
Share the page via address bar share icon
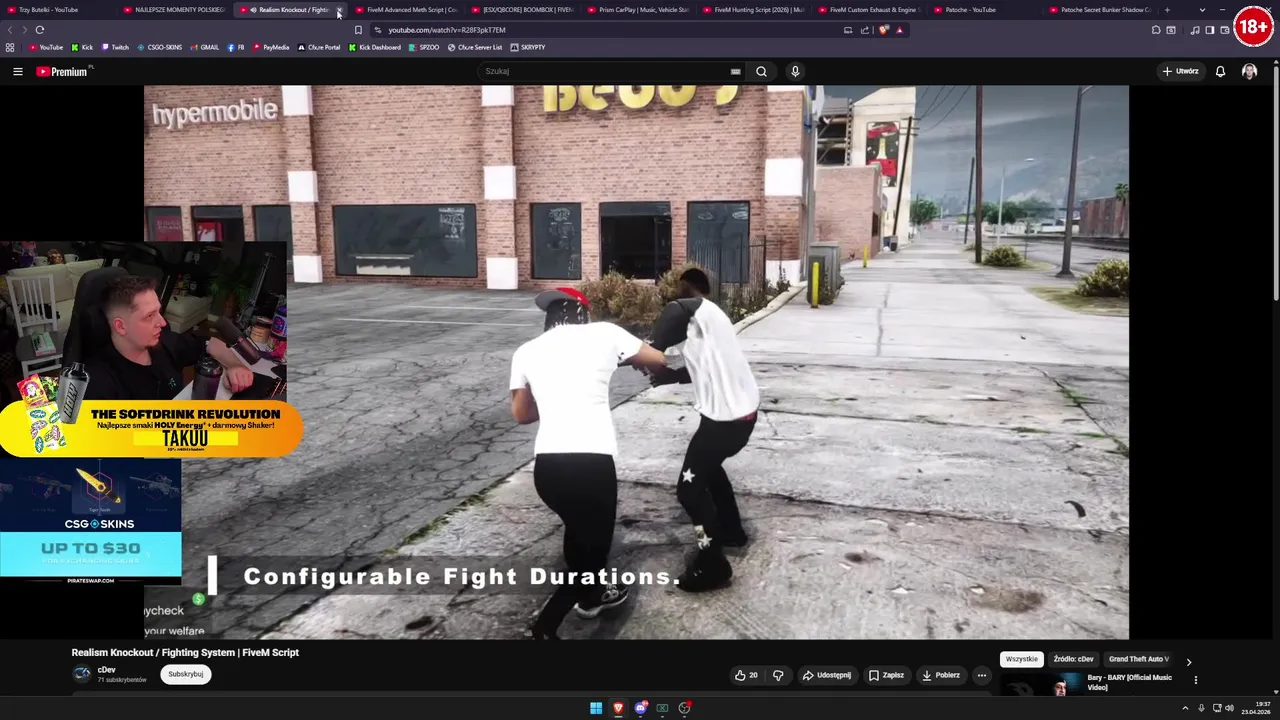pos(865,30)
